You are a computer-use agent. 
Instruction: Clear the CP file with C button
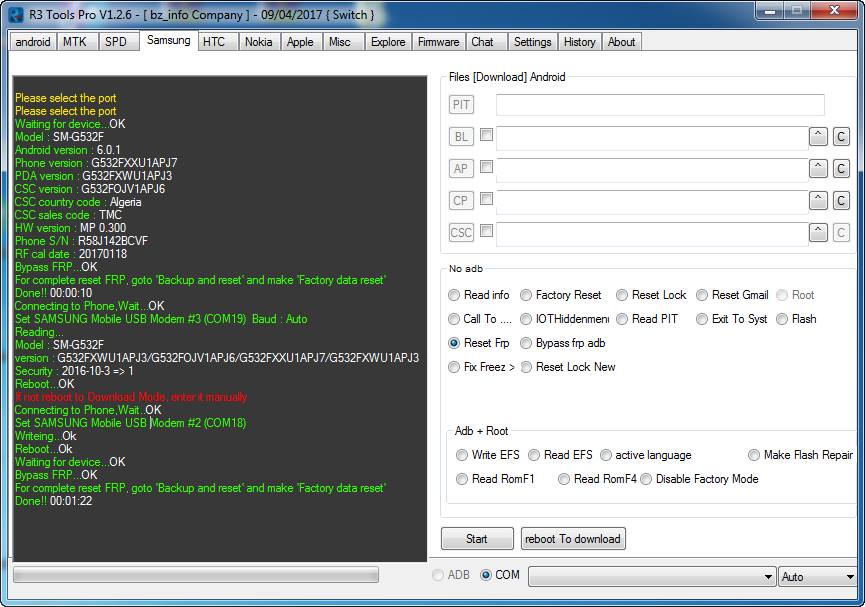coord(841,200)
